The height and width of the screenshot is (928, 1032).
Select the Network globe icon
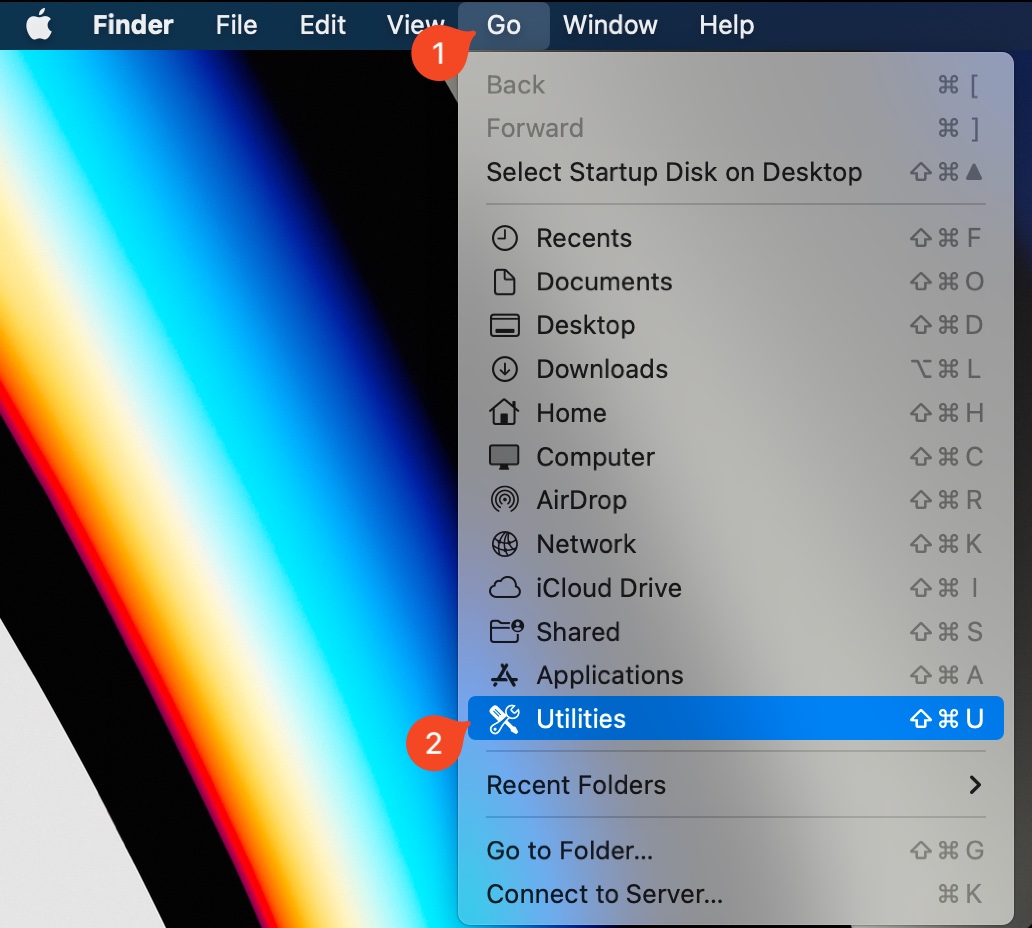[505, 544]
